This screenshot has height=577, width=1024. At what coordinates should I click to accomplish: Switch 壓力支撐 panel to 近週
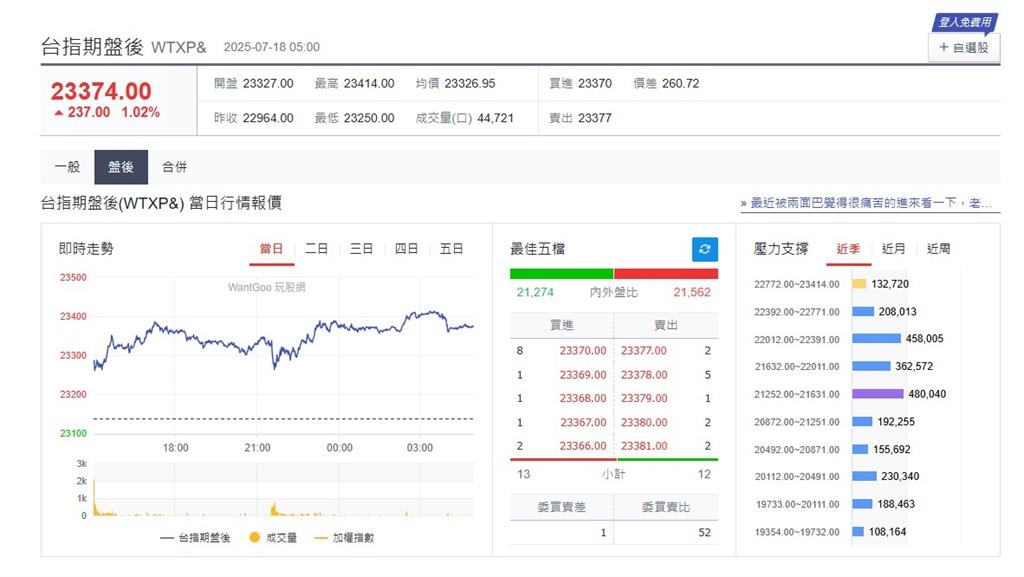point(937,249)
